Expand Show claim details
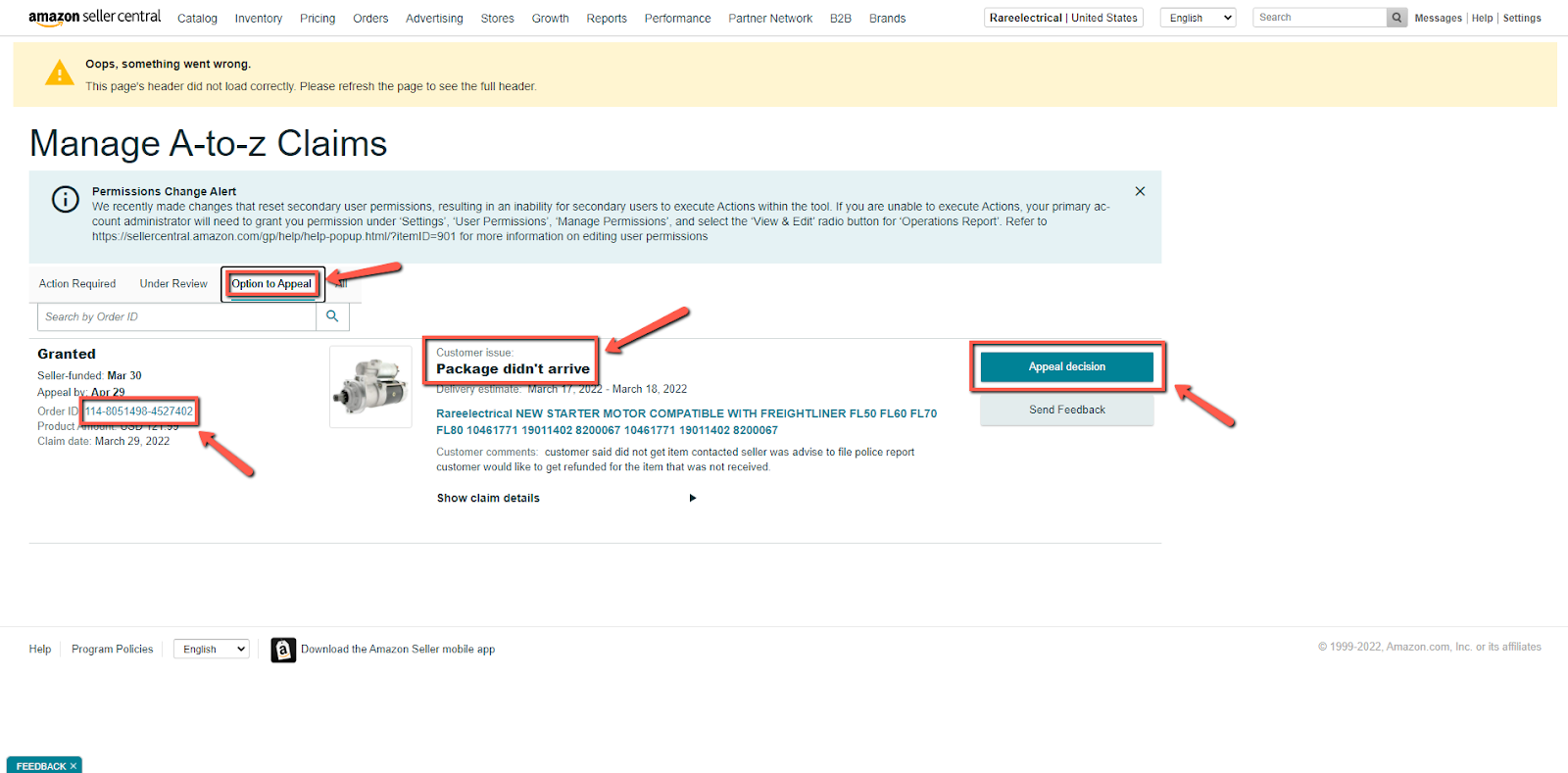Image resolution: width=1568 pixels, height=773 pixels. (x=566, y=498)
